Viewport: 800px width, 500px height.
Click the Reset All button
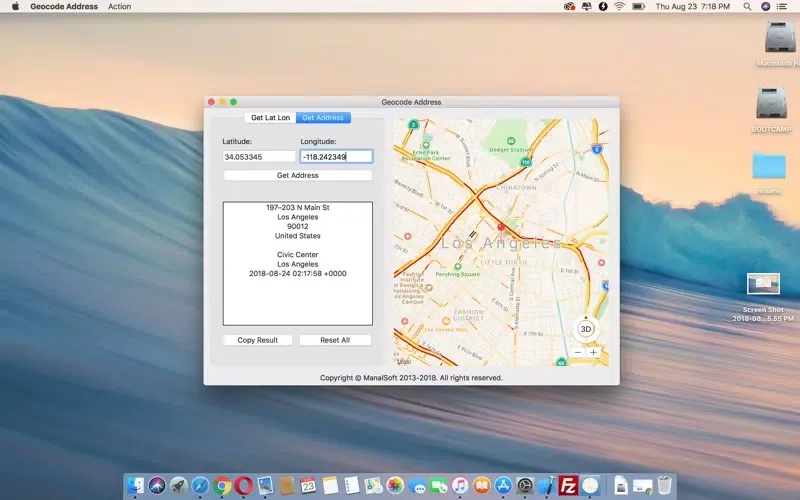[335, 340]
